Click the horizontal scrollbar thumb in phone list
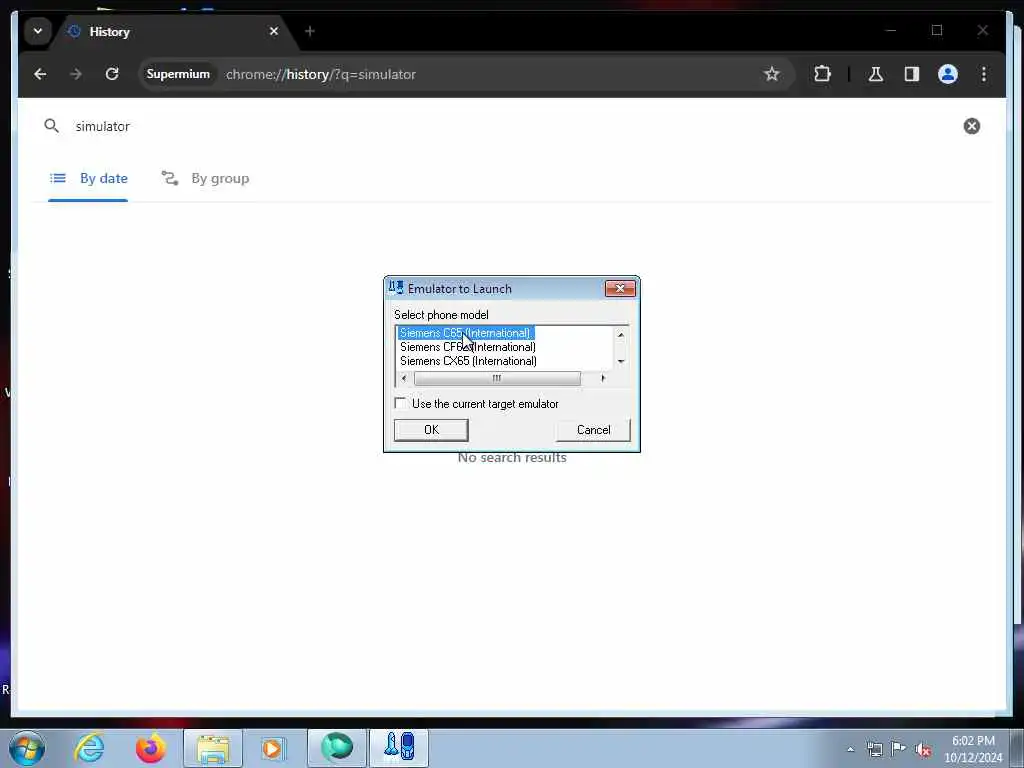 [497, 378]
